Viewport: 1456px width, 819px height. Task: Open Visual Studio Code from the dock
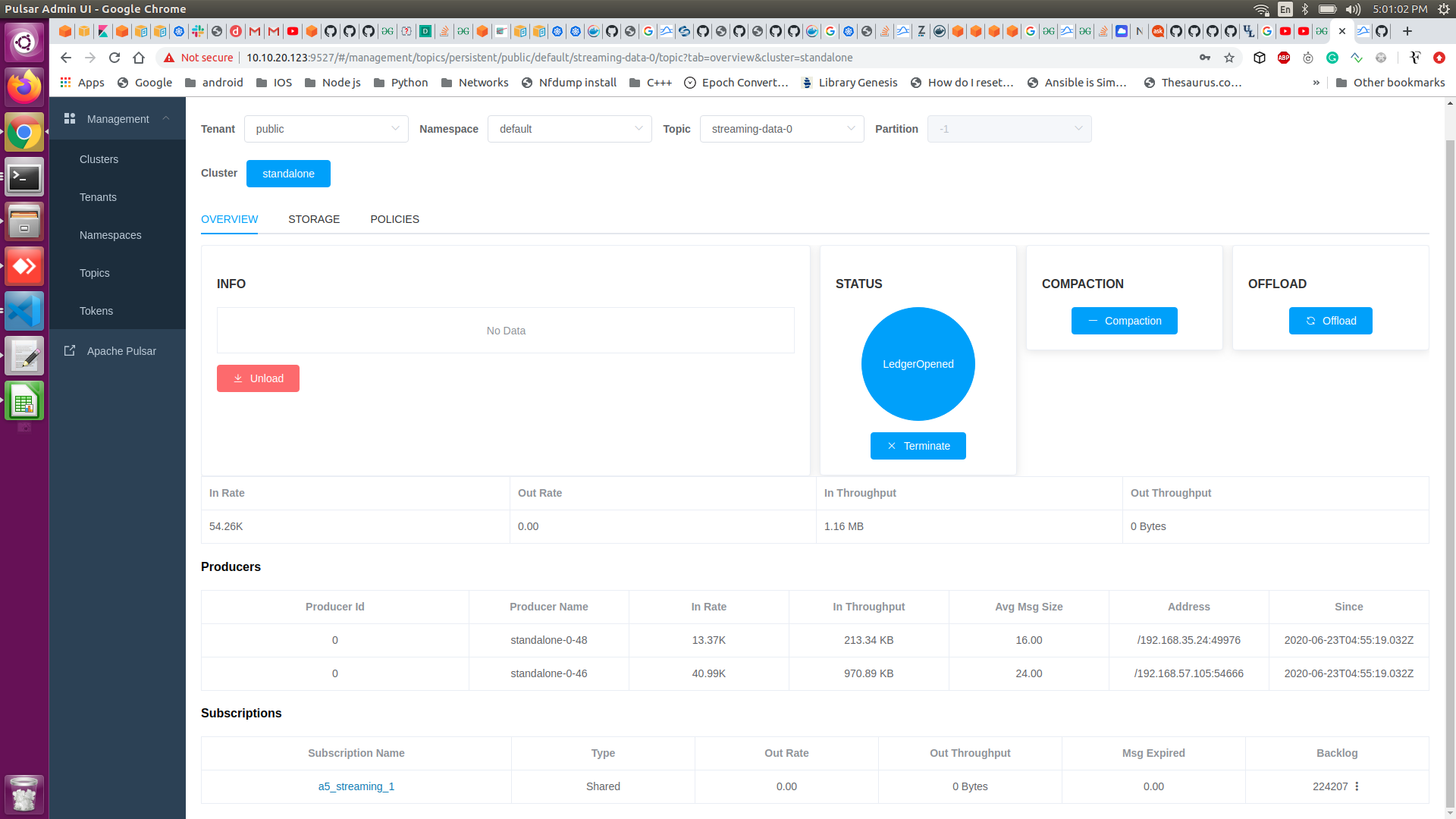pyautogui.click(x=24, y=310)
